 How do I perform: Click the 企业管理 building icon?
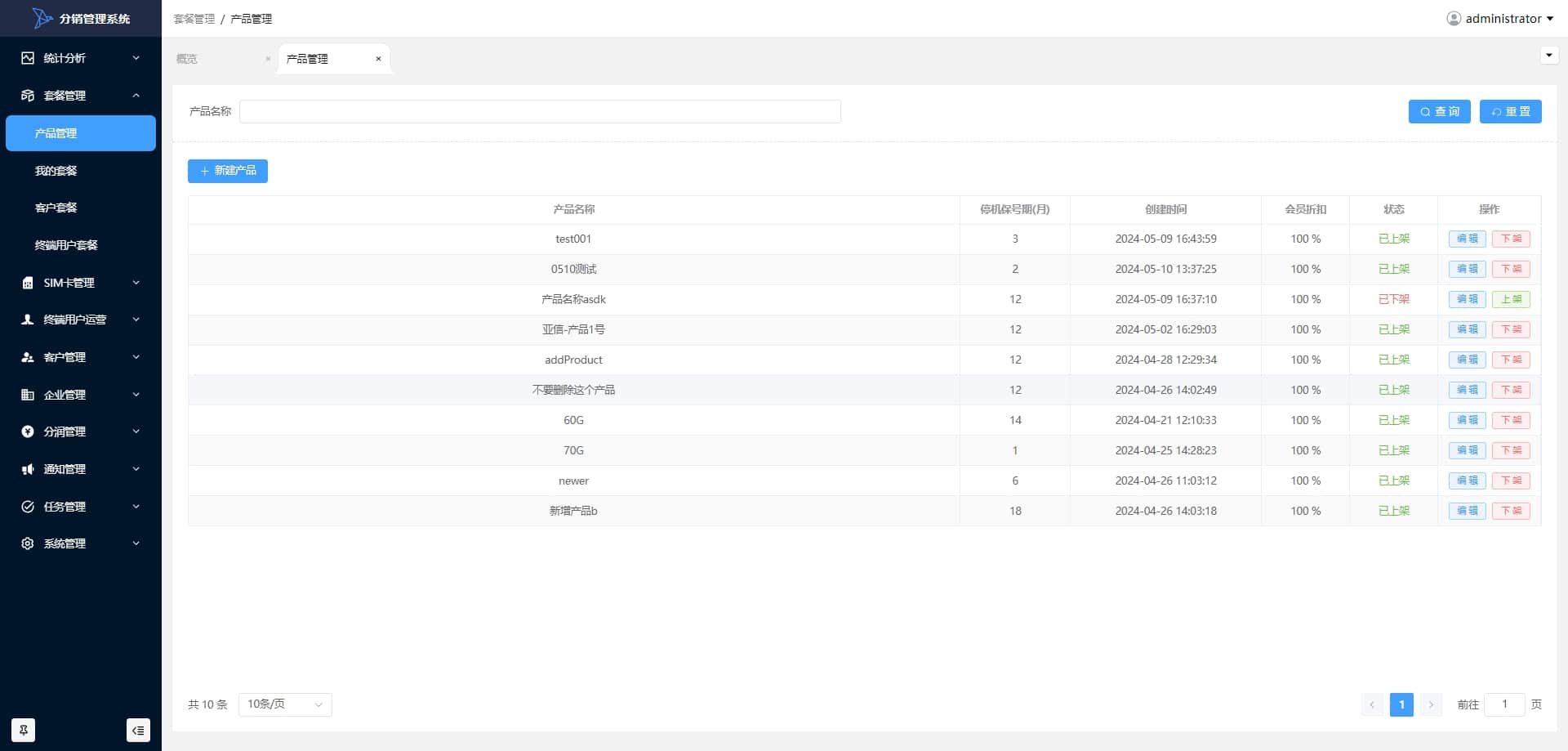click(28, 395)
